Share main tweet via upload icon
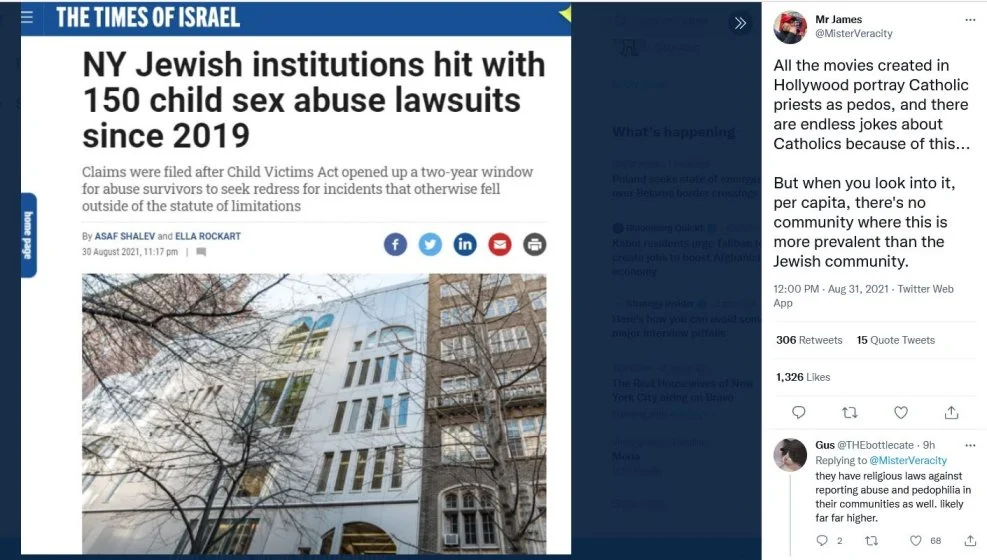Image resolution: width=987 pixels, height=560 pixels. [951, 412]
